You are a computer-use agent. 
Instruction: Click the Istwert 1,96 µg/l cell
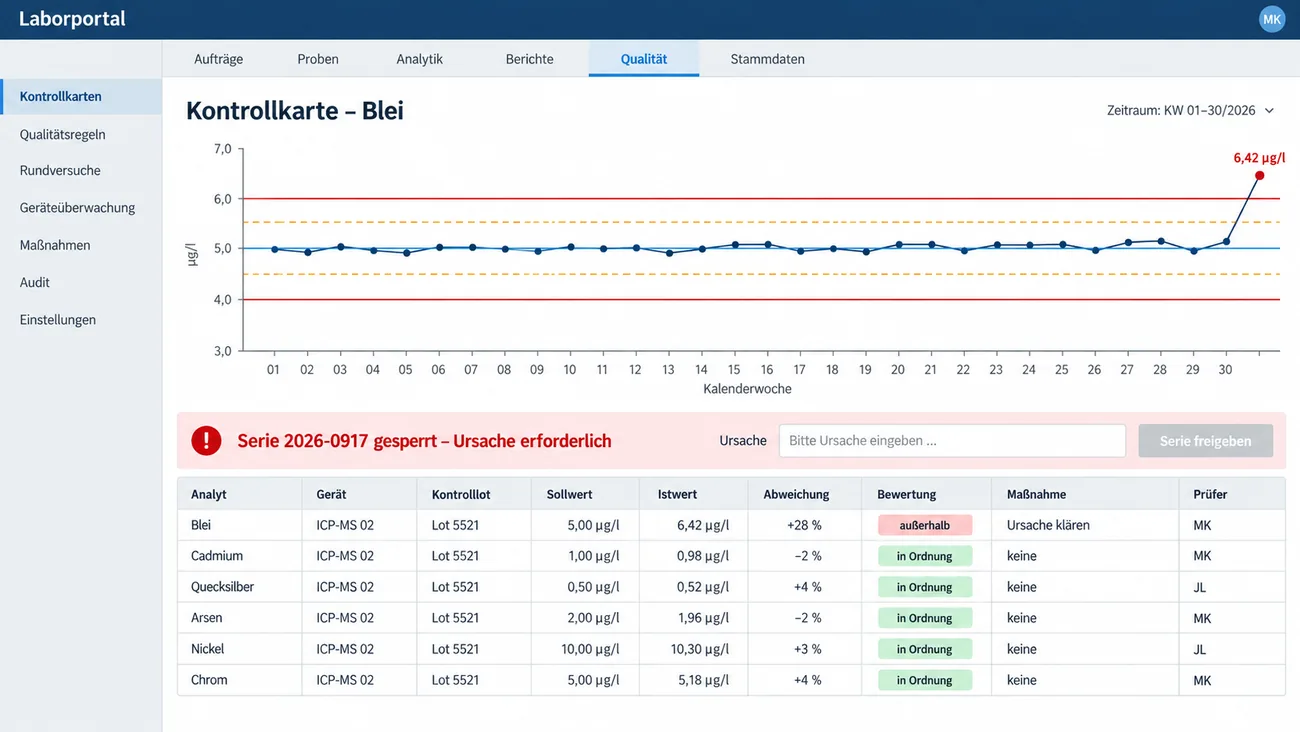pyautogui.click(x=694, y=618)
